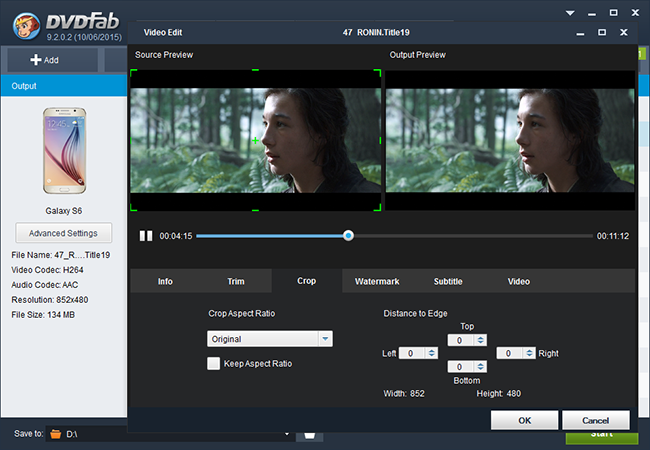This screenshot has height=450, width=650.
Task: Select the Crop tab
Action: 307,281
